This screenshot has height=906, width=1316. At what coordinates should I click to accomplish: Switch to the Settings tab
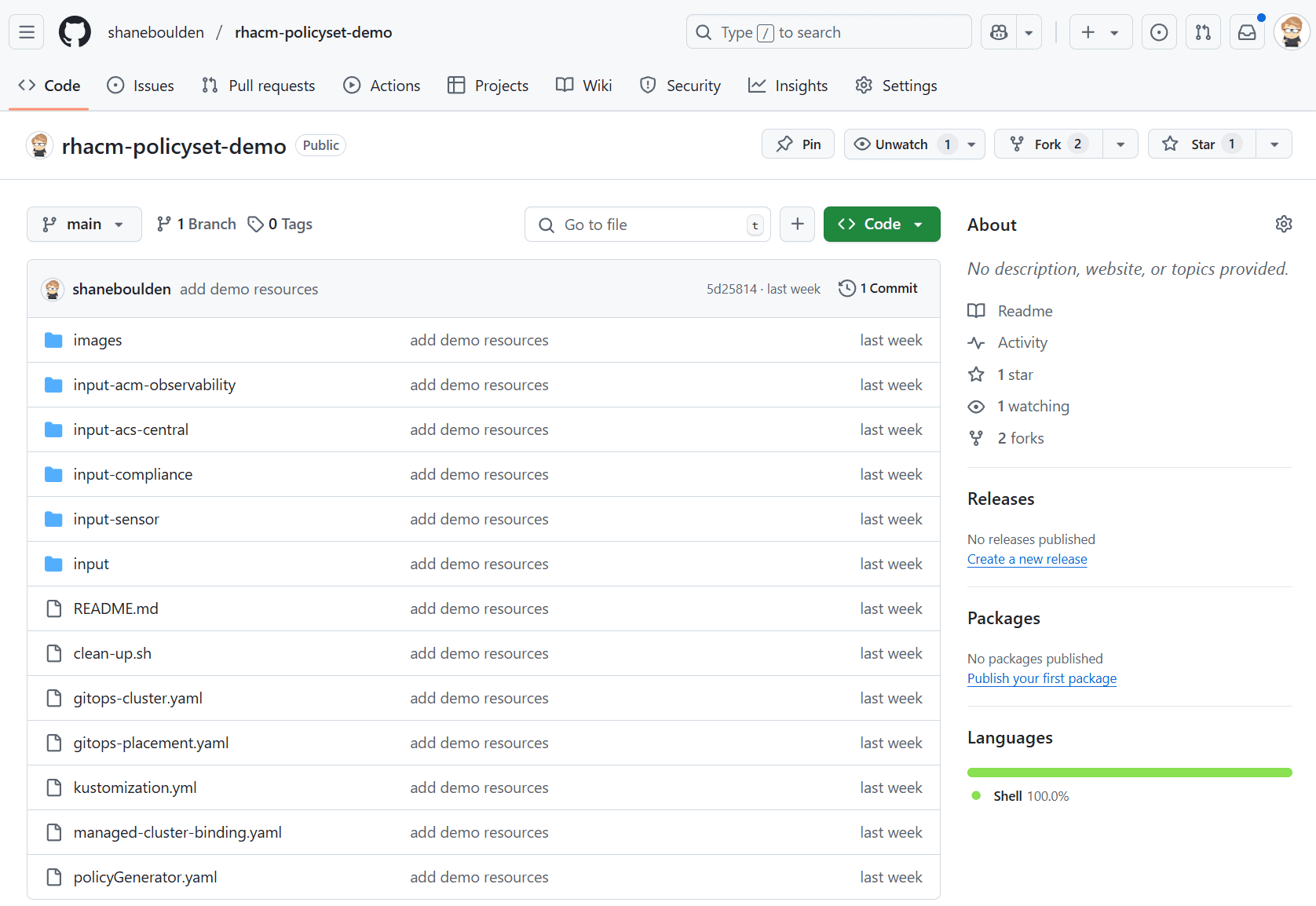pyautogui.click(x=896, y=86)
